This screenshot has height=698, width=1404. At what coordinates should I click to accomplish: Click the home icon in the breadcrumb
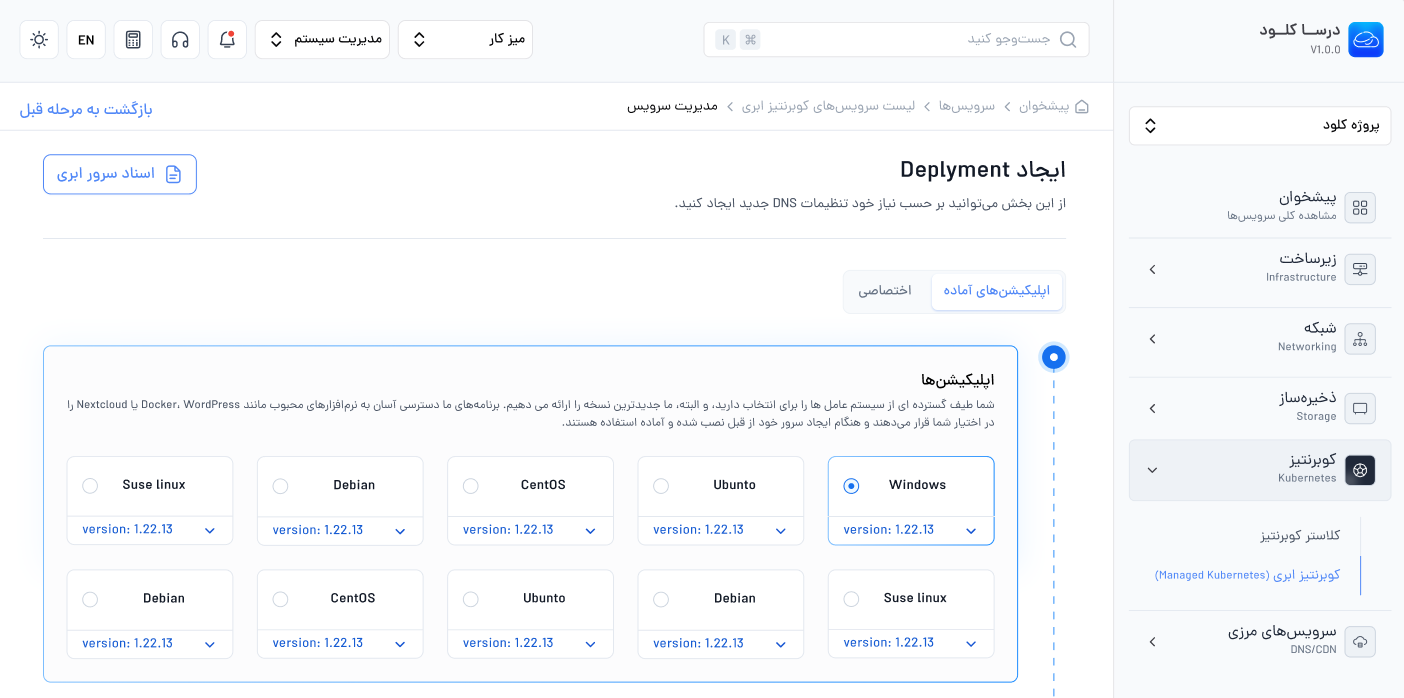[x=1082, y=106]
